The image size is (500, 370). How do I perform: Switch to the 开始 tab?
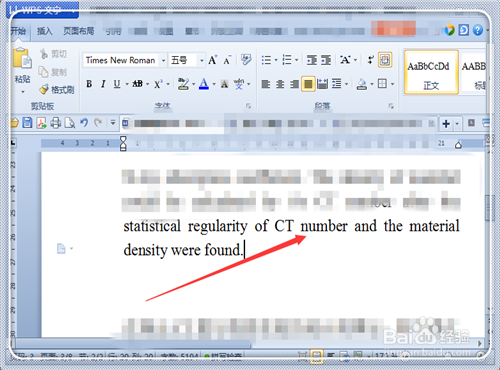point(19,31)
